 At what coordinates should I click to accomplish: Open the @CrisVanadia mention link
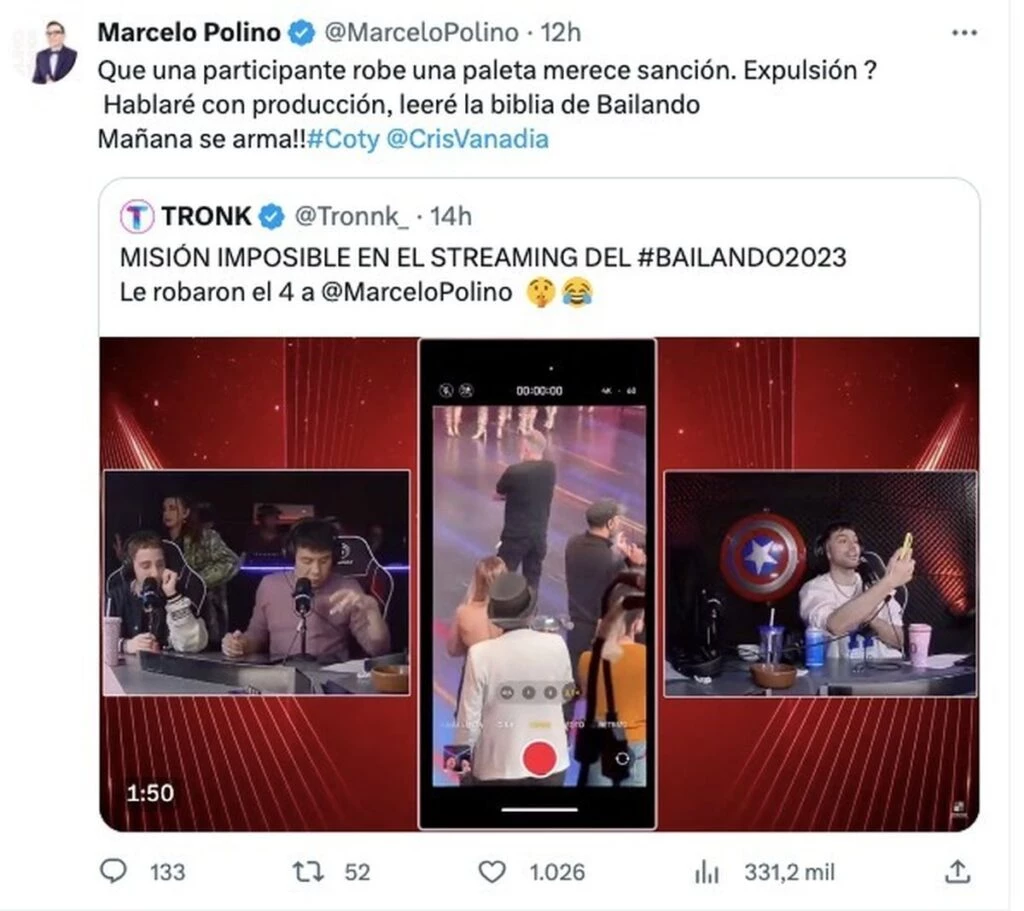[x=466, y=139]
